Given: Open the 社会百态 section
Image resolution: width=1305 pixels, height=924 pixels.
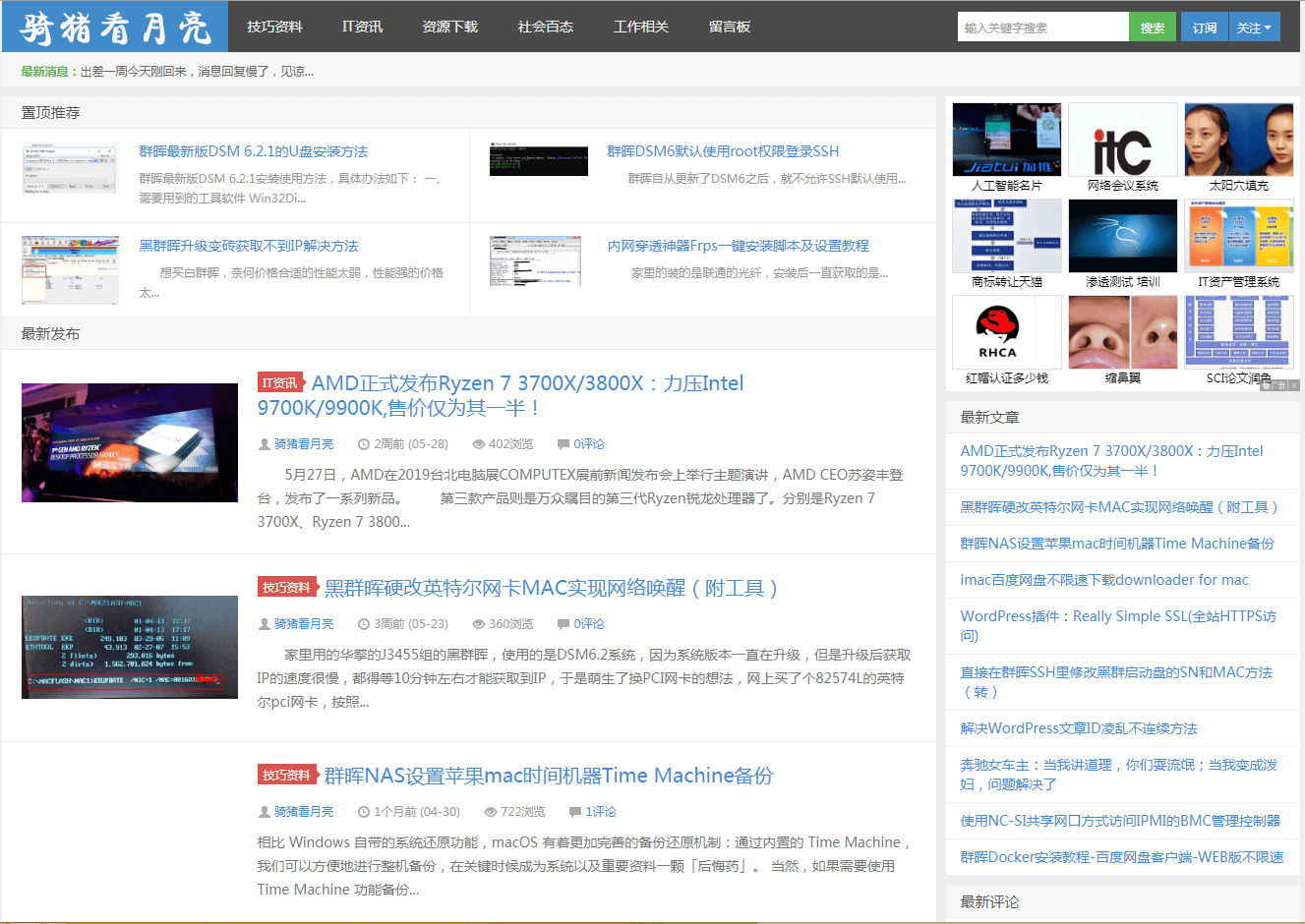Looking at the screenshot, I should point(546,27).
